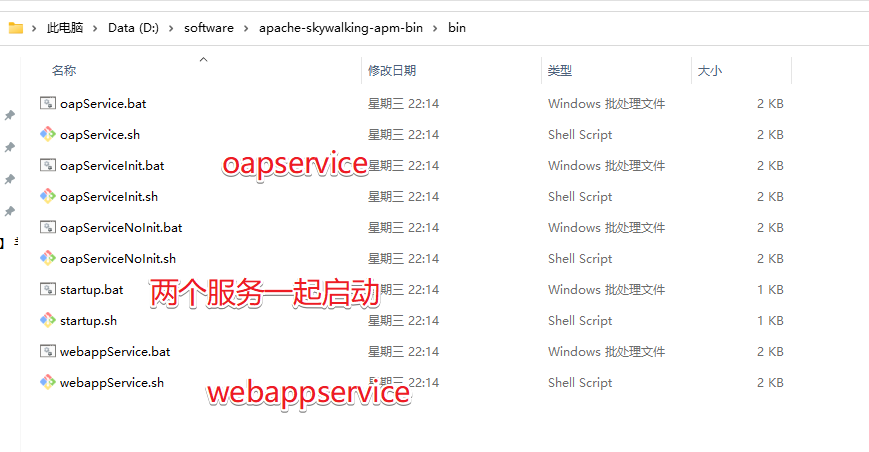Expand the chevron after apache-skywalking-apm-bin breadcrumb

pos(435,28)
